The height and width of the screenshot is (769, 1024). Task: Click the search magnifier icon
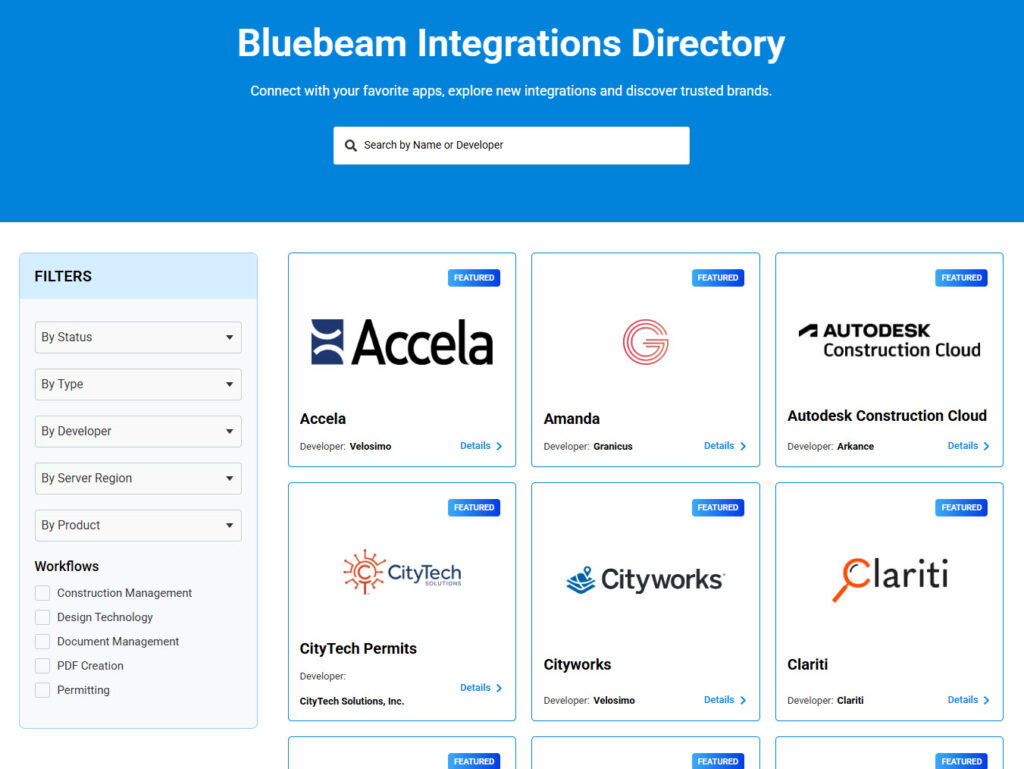tap(351, 146)
